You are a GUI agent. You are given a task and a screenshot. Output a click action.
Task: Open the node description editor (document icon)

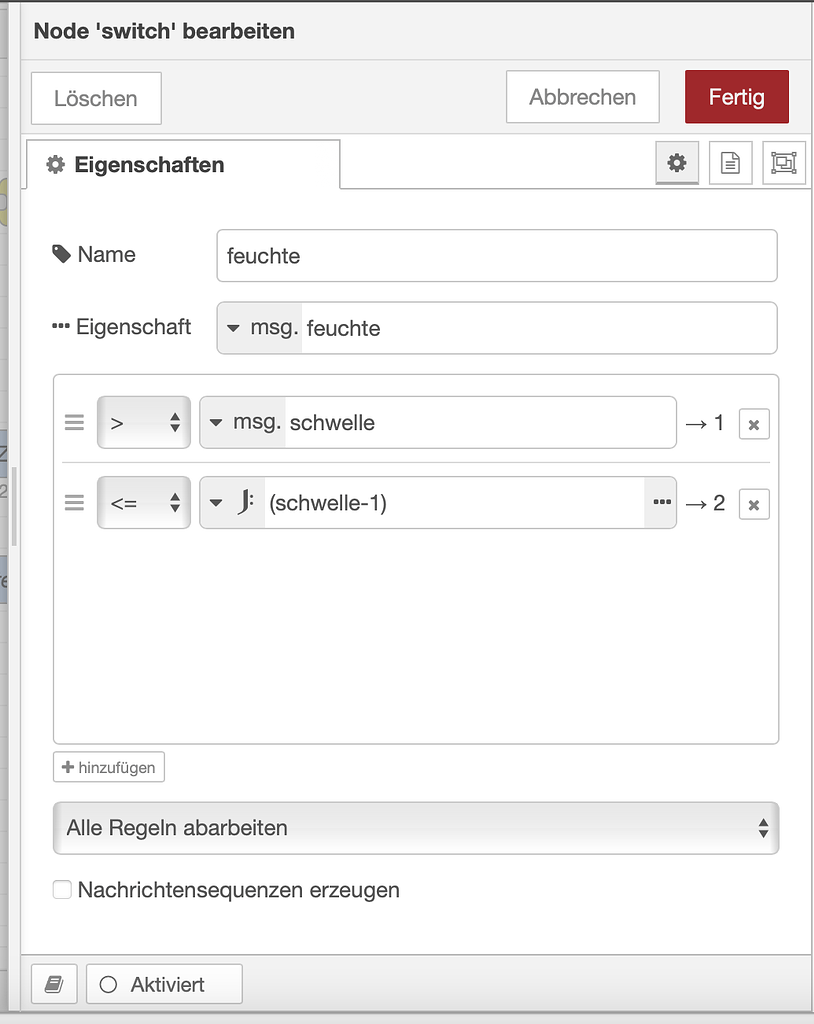coord(730,162)
